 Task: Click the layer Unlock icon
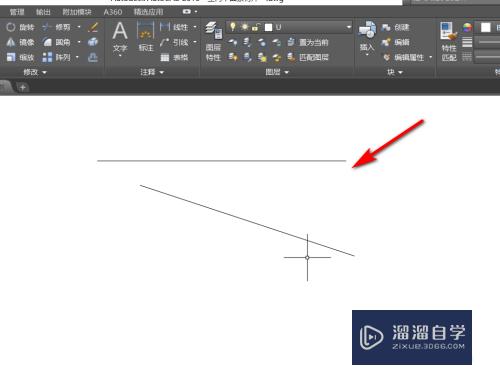pyautogui.click(x=276, y=57)
